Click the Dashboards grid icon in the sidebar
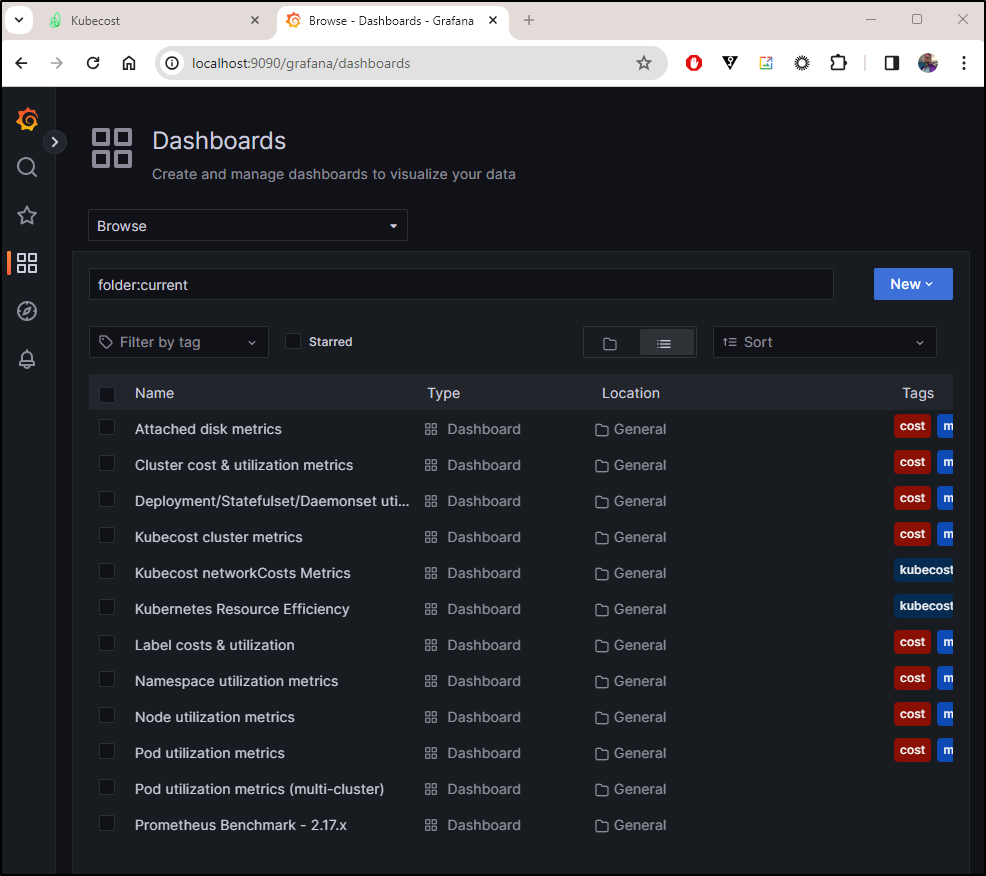986x876 pixels. click(27, 263)
